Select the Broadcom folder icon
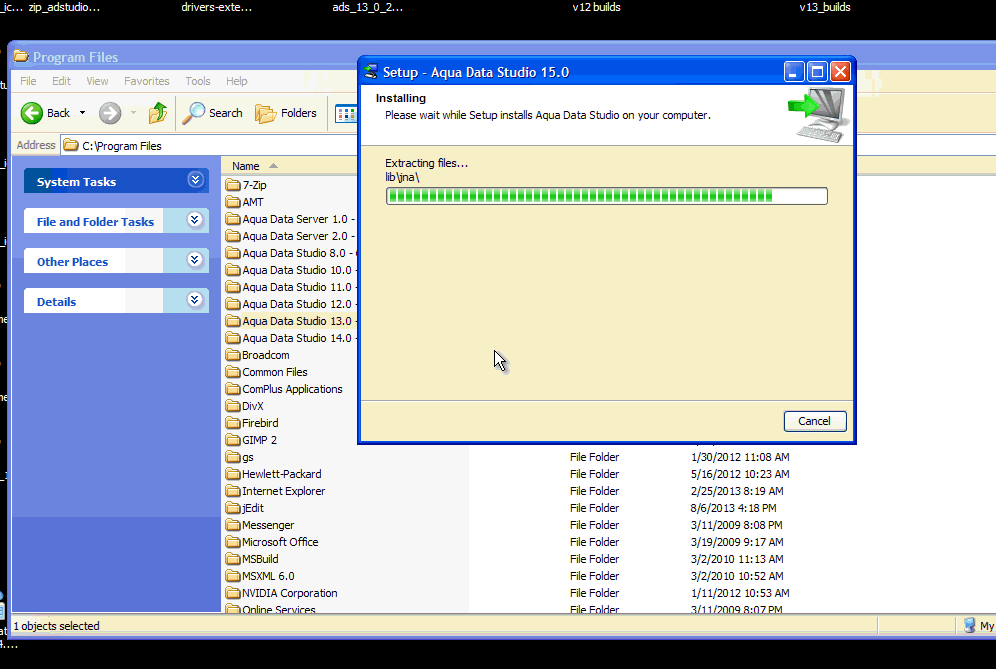 pos(233,355)
